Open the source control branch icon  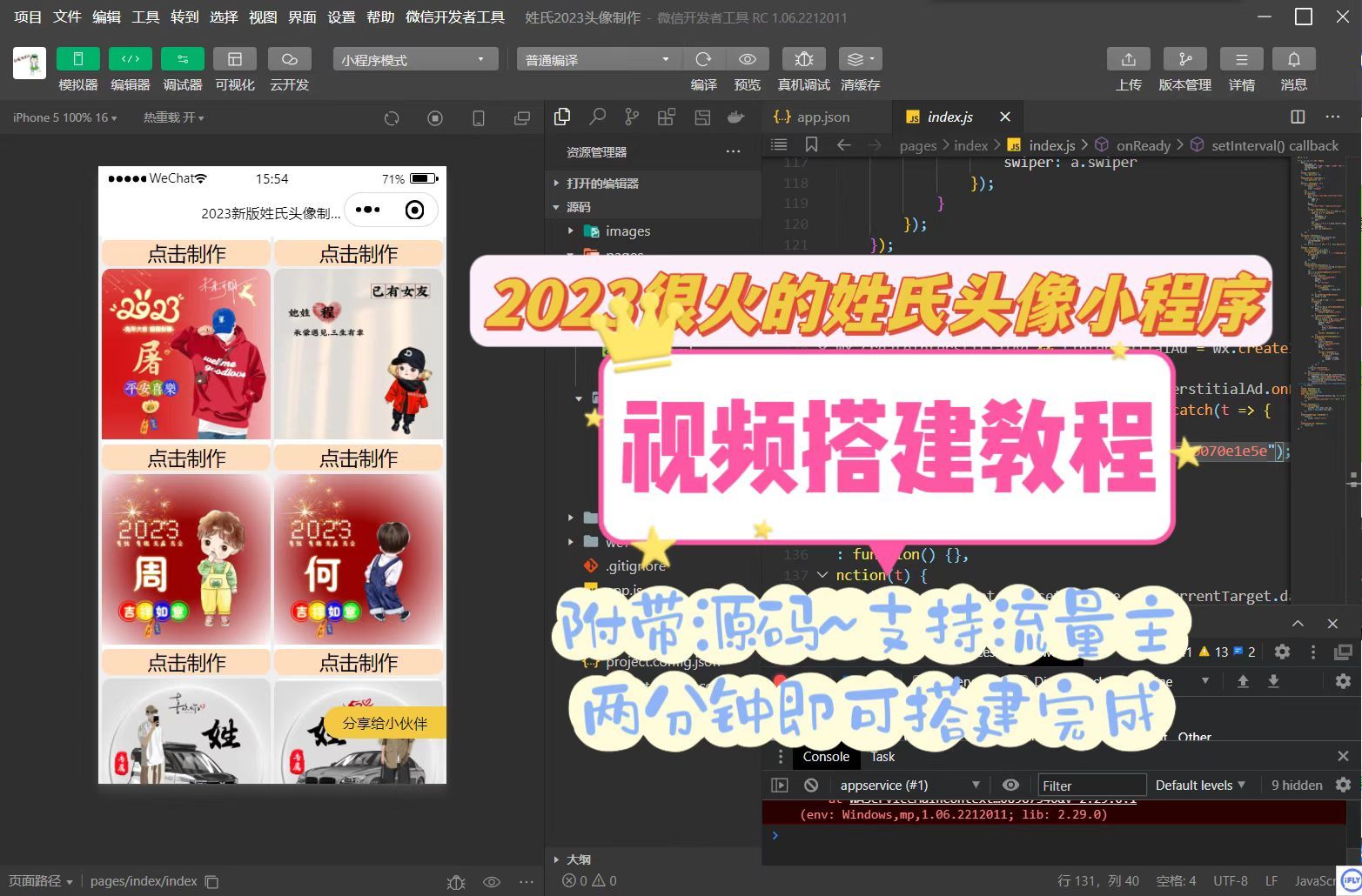click(632, 117)
